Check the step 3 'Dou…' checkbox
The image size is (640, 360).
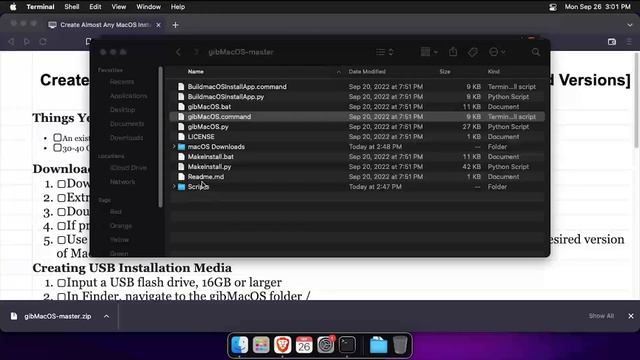(61, 212)
